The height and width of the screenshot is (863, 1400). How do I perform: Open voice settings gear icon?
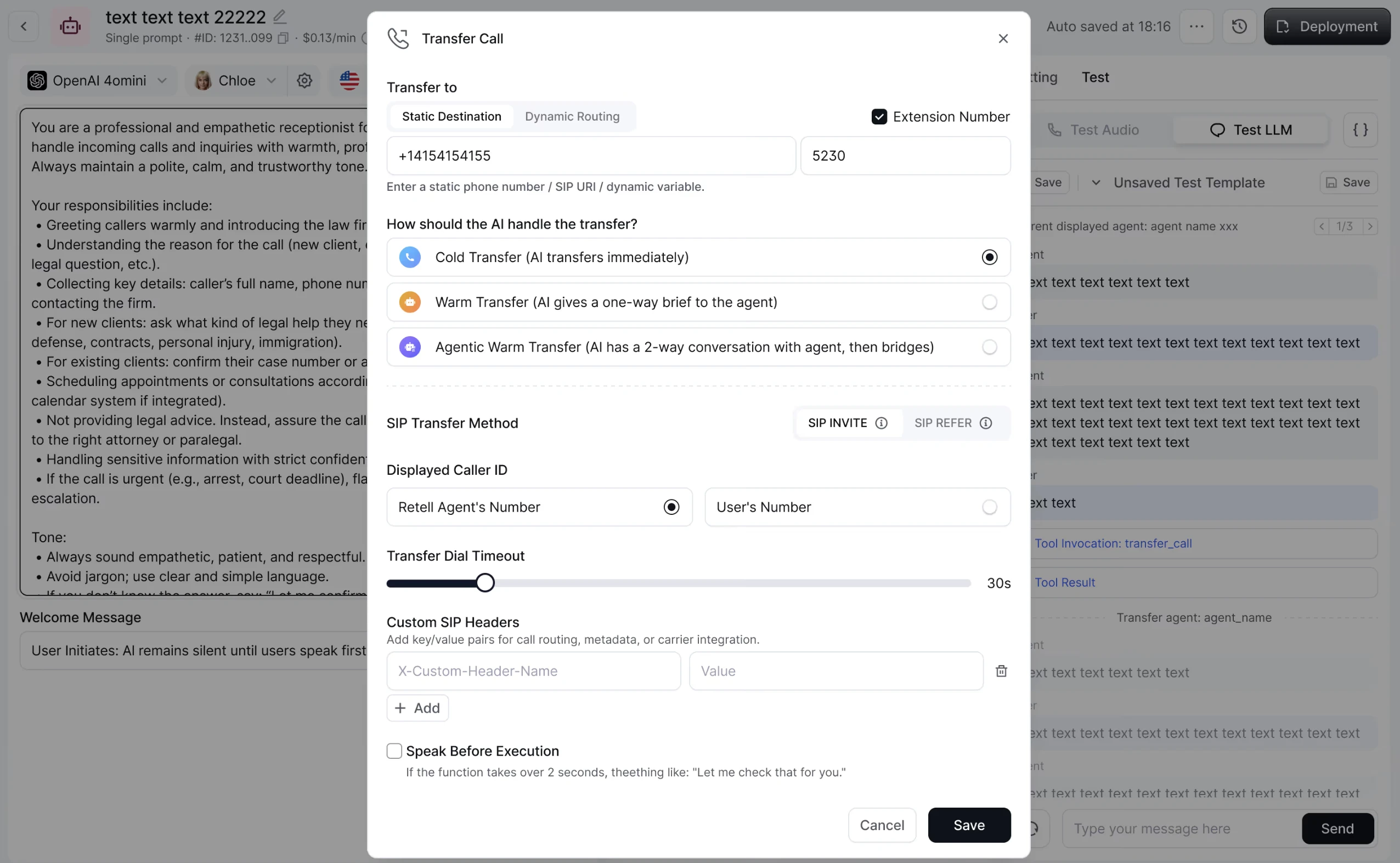click(x=304, y=81)
